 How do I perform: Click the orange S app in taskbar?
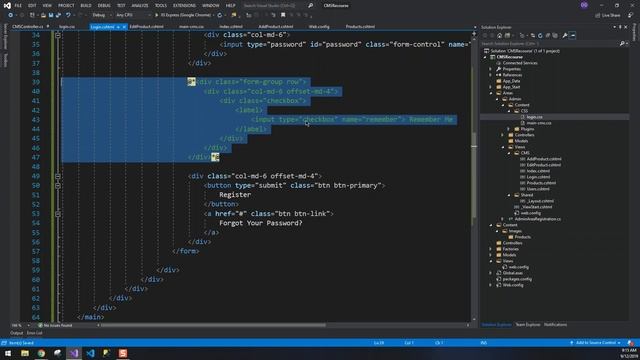coord(123,353)
